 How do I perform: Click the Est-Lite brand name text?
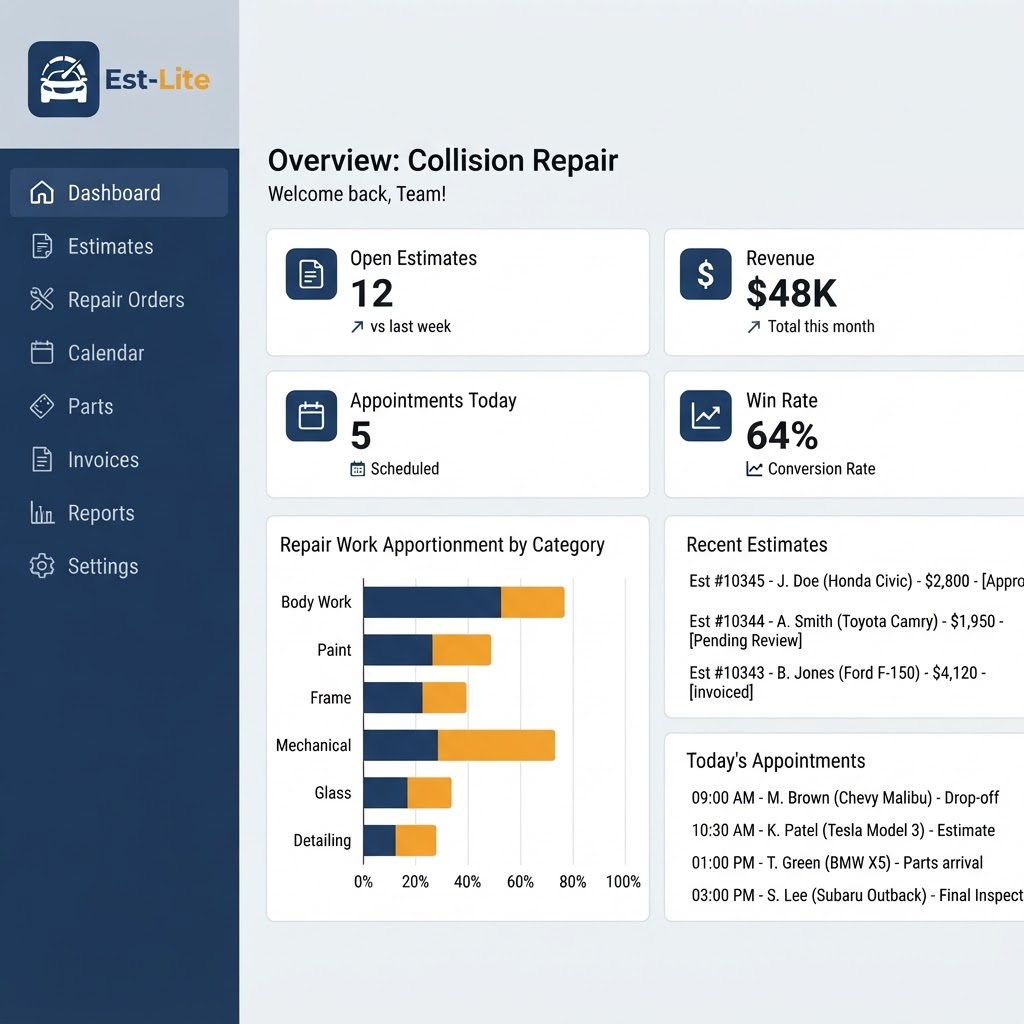click(x=157, y=80)
